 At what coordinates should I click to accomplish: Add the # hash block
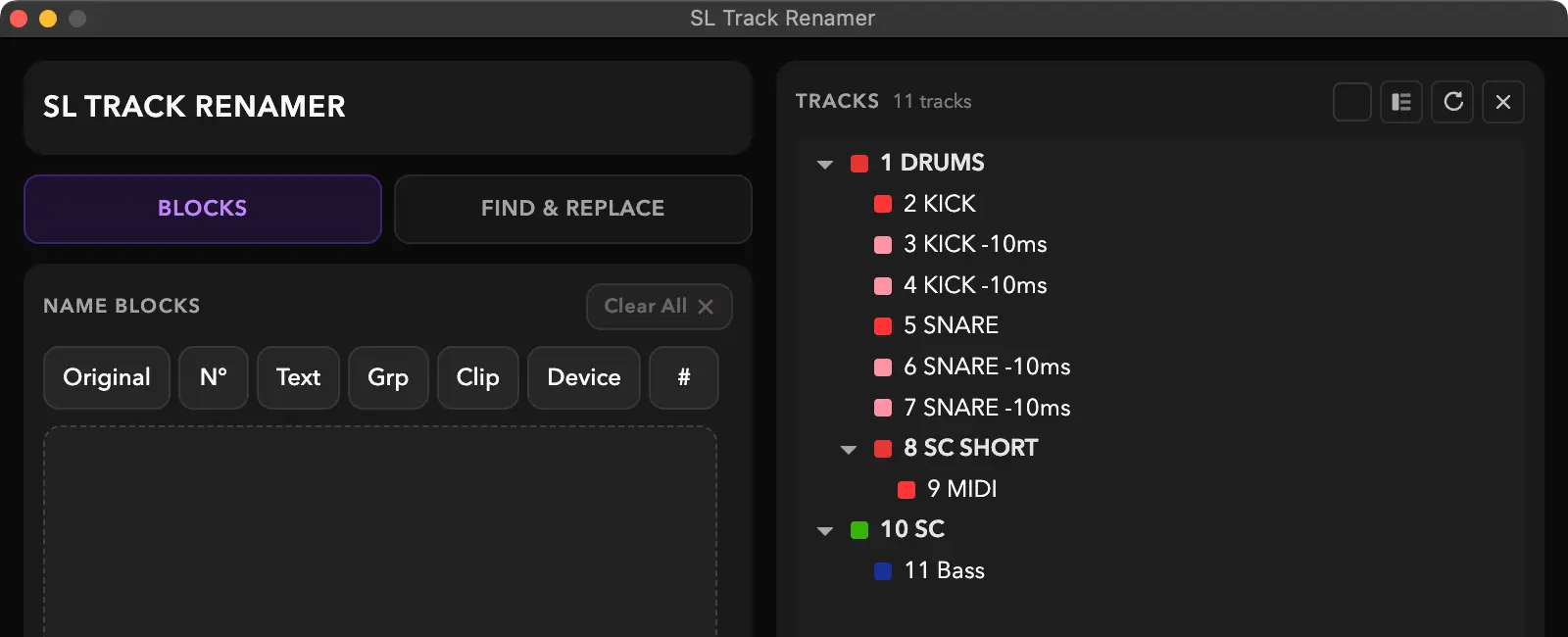pyautogui.click(x=684, y=377)
